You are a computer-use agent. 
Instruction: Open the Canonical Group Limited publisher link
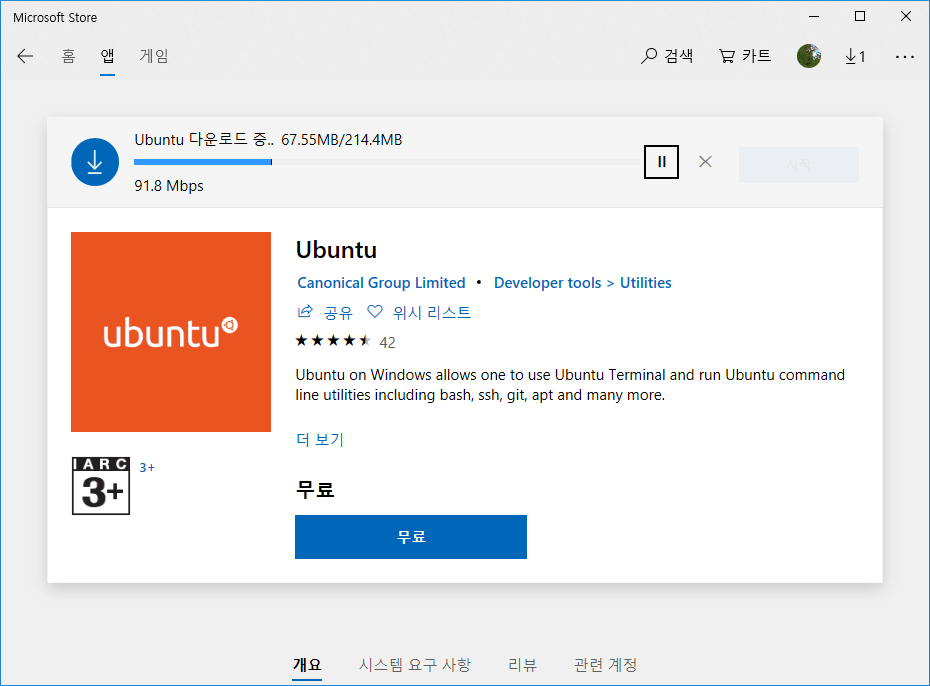click(x=381, y=283)
